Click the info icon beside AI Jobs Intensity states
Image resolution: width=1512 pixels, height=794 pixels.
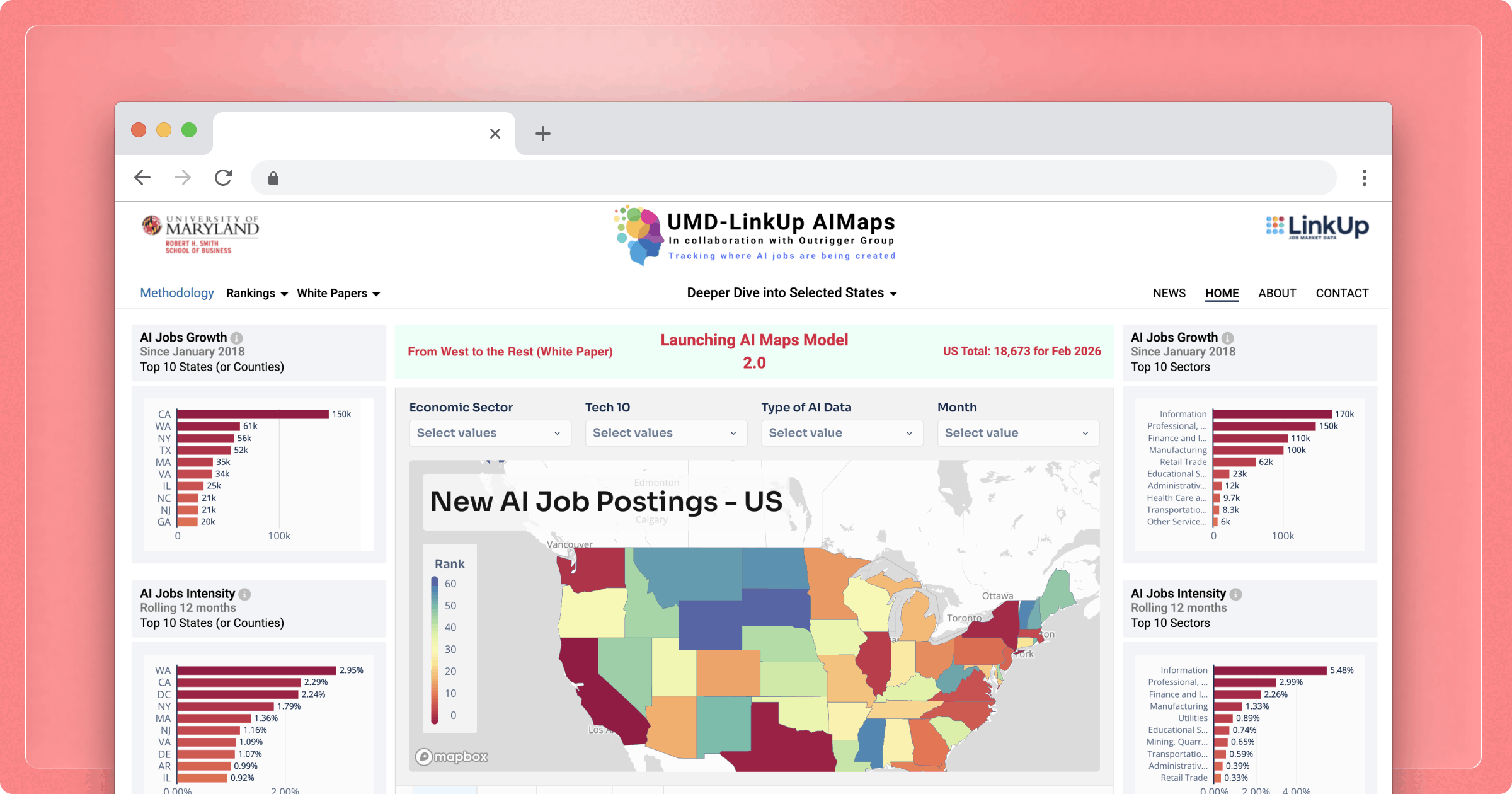click(x=244, y=594)
